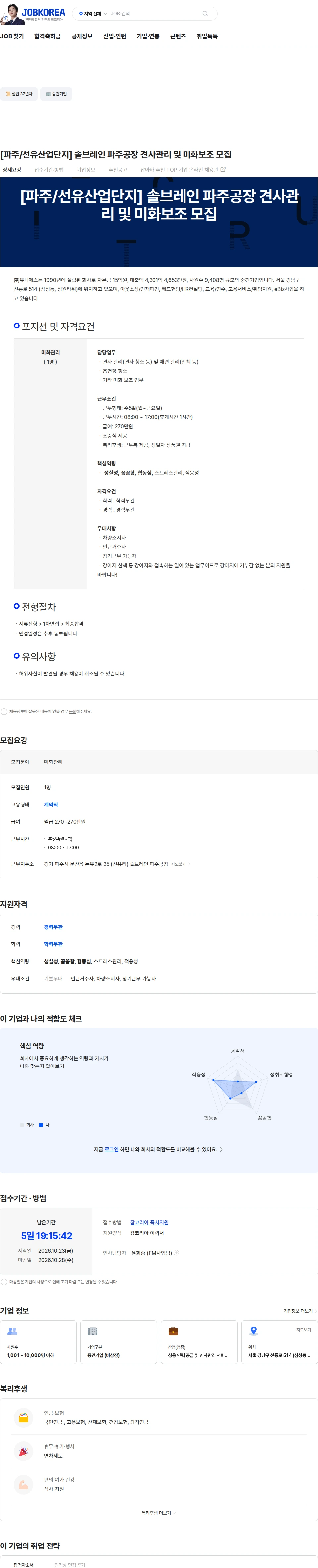Click the 회사 gray legend dot
Screen dimensions: 318x1568
coord(22,1125)
